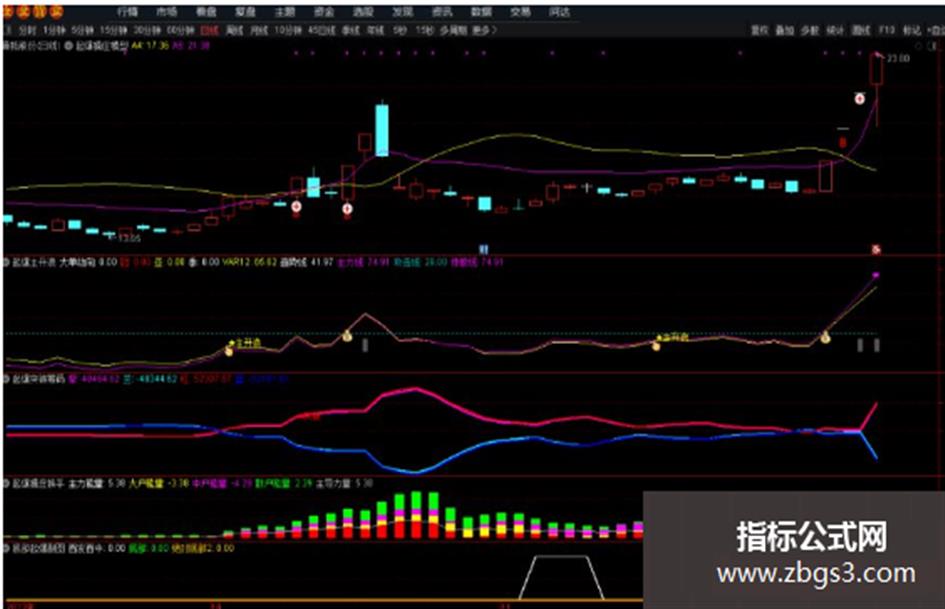This screenshot has width=945, height=609.
Task: Click red circle marker below candle near 575
Action: tap(347, 209)
